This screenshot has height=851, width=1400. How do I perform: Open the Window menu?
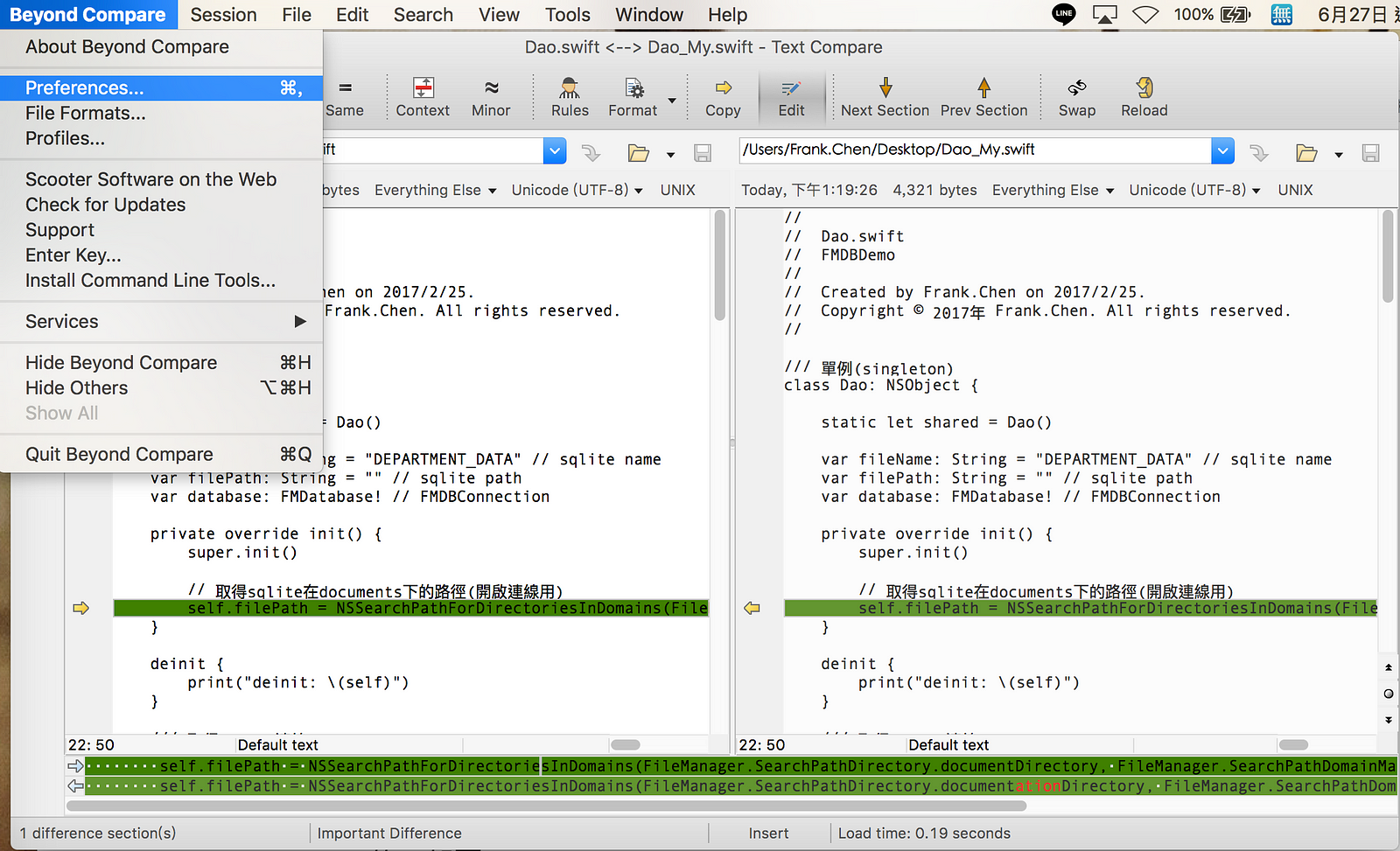[x=649, y=15]
